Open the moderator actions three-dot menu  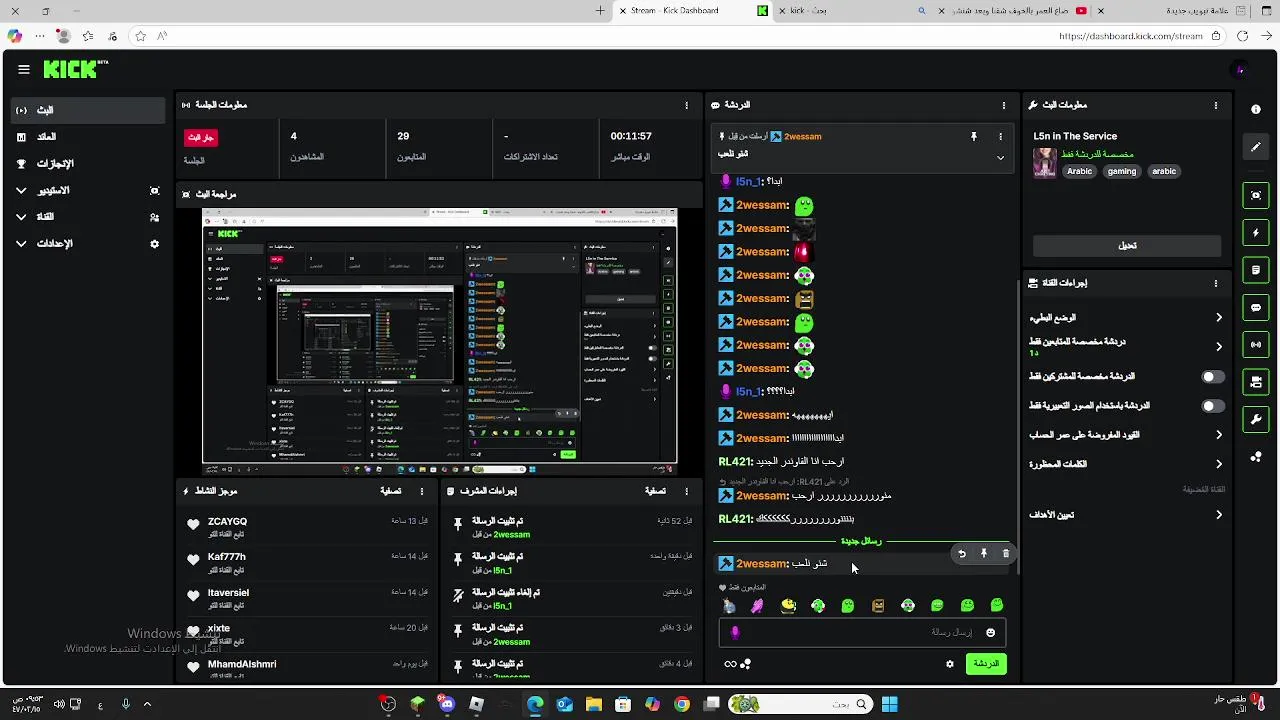tap(686, 491)
